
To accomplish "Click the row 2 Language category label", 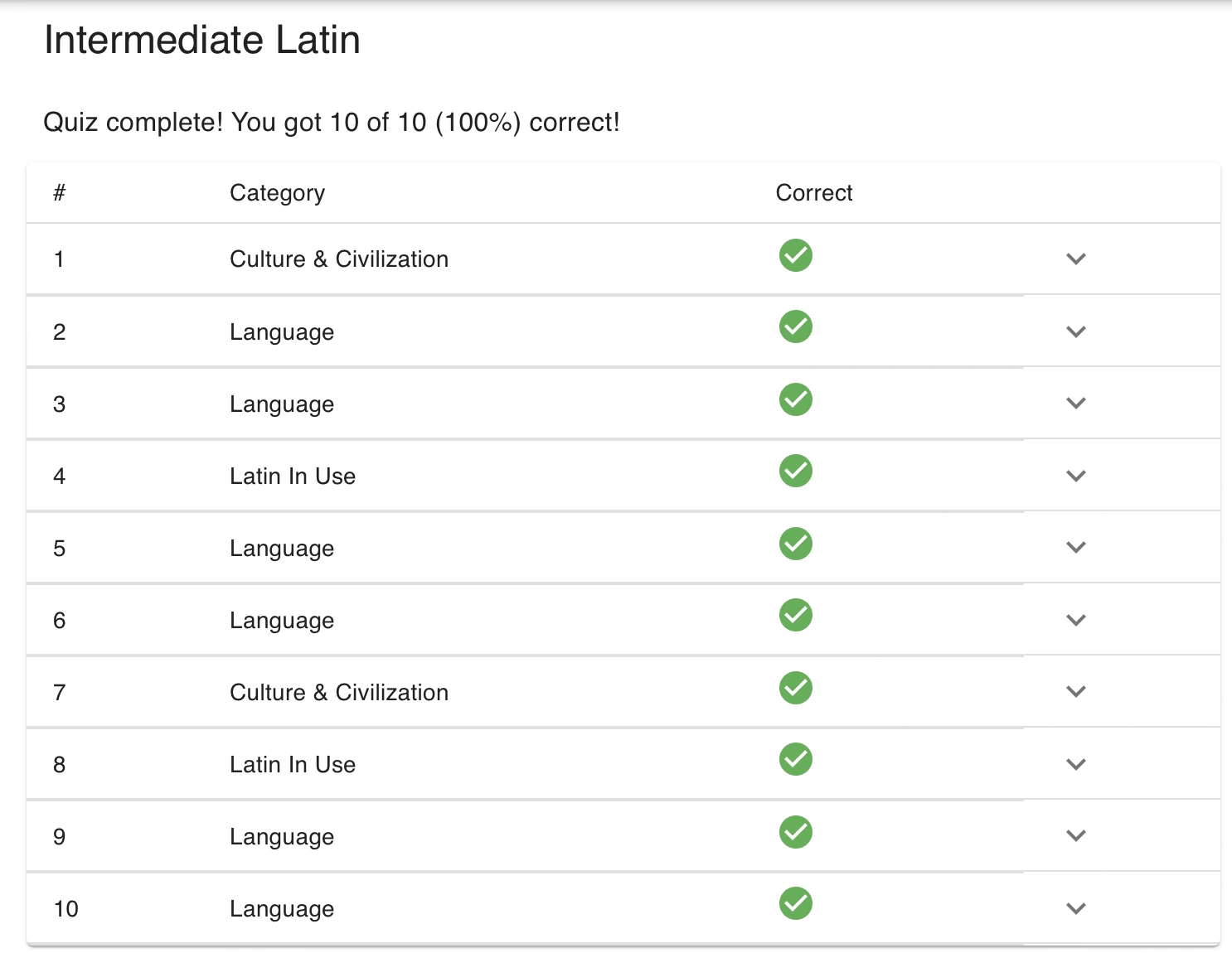I will point(281,332).
